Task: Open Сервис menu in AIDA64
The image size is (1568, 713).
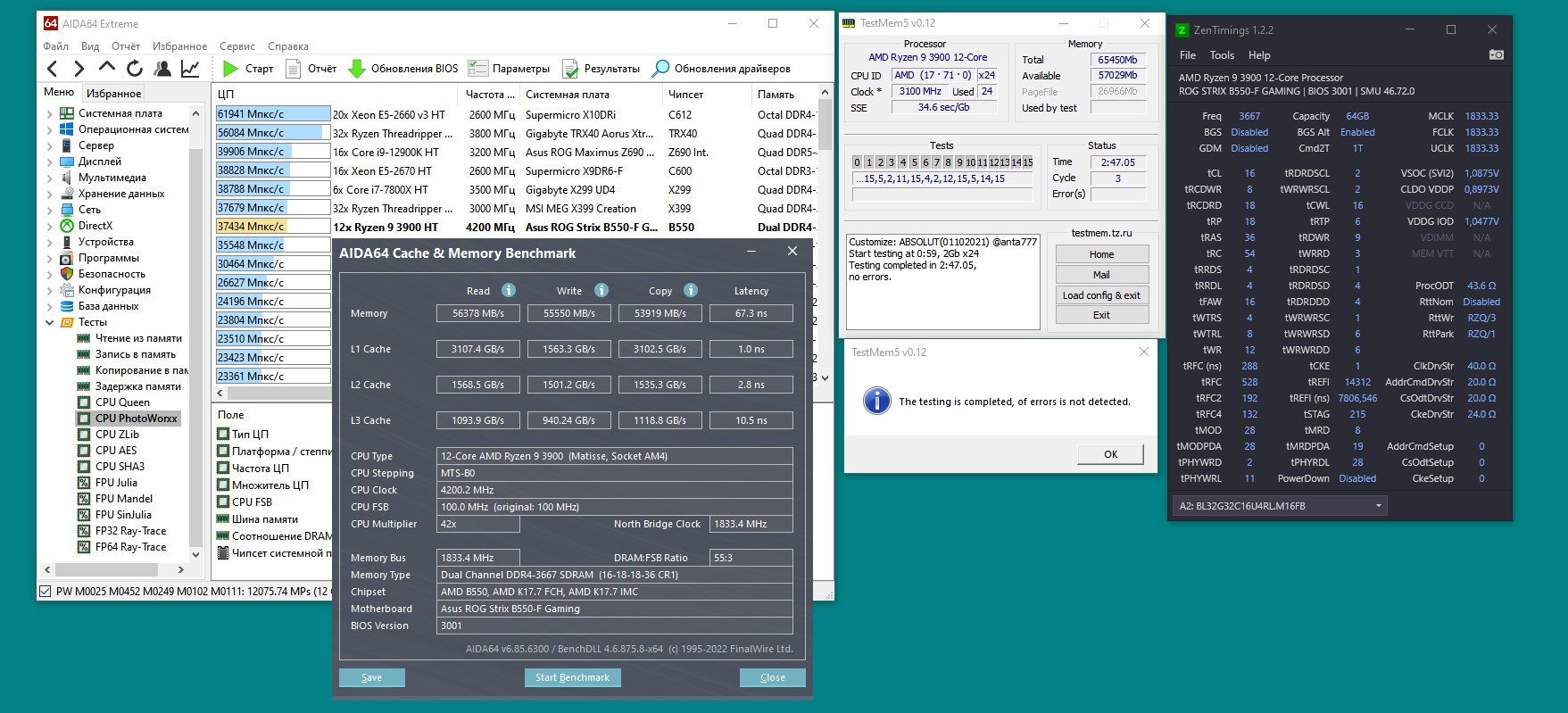Action: coord(237,46)
